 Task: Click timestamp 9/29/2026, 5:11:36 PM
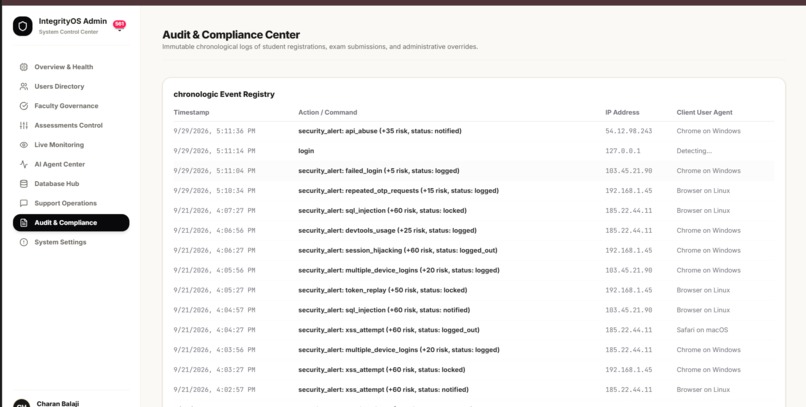214,131
